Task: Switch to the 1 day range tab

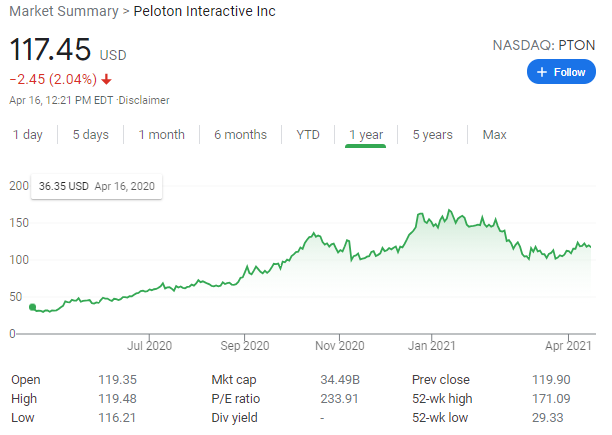Action: pyautogui.click(x=28, y=135)
